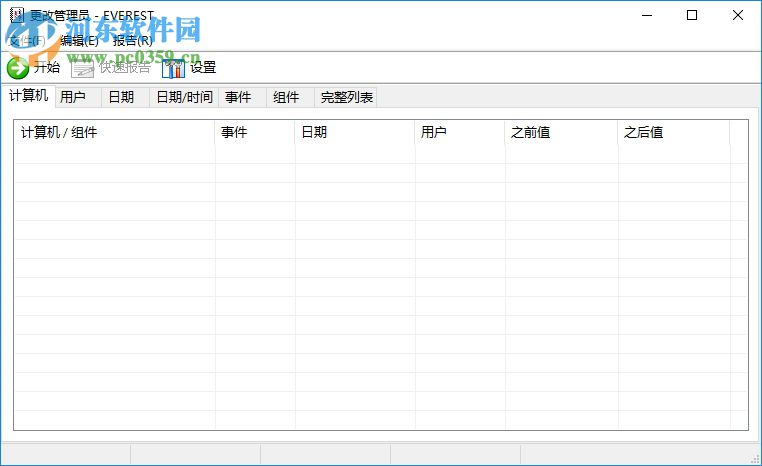The image size is (762, 466).
Task: Switch to the 计算机 tab
Action: [x=29, y=96]
